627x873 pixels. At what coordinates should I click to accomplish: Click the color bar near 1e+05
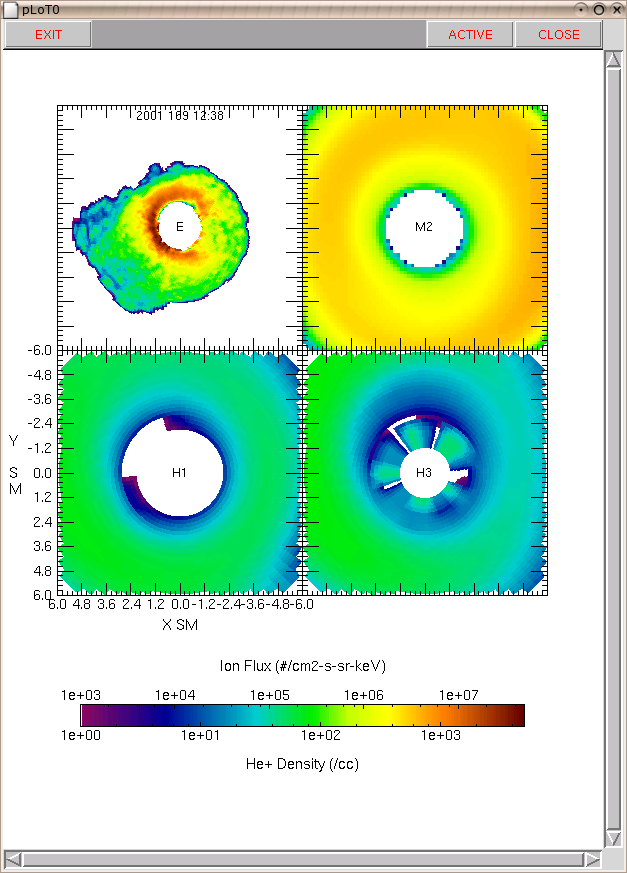tap(270, 715)
